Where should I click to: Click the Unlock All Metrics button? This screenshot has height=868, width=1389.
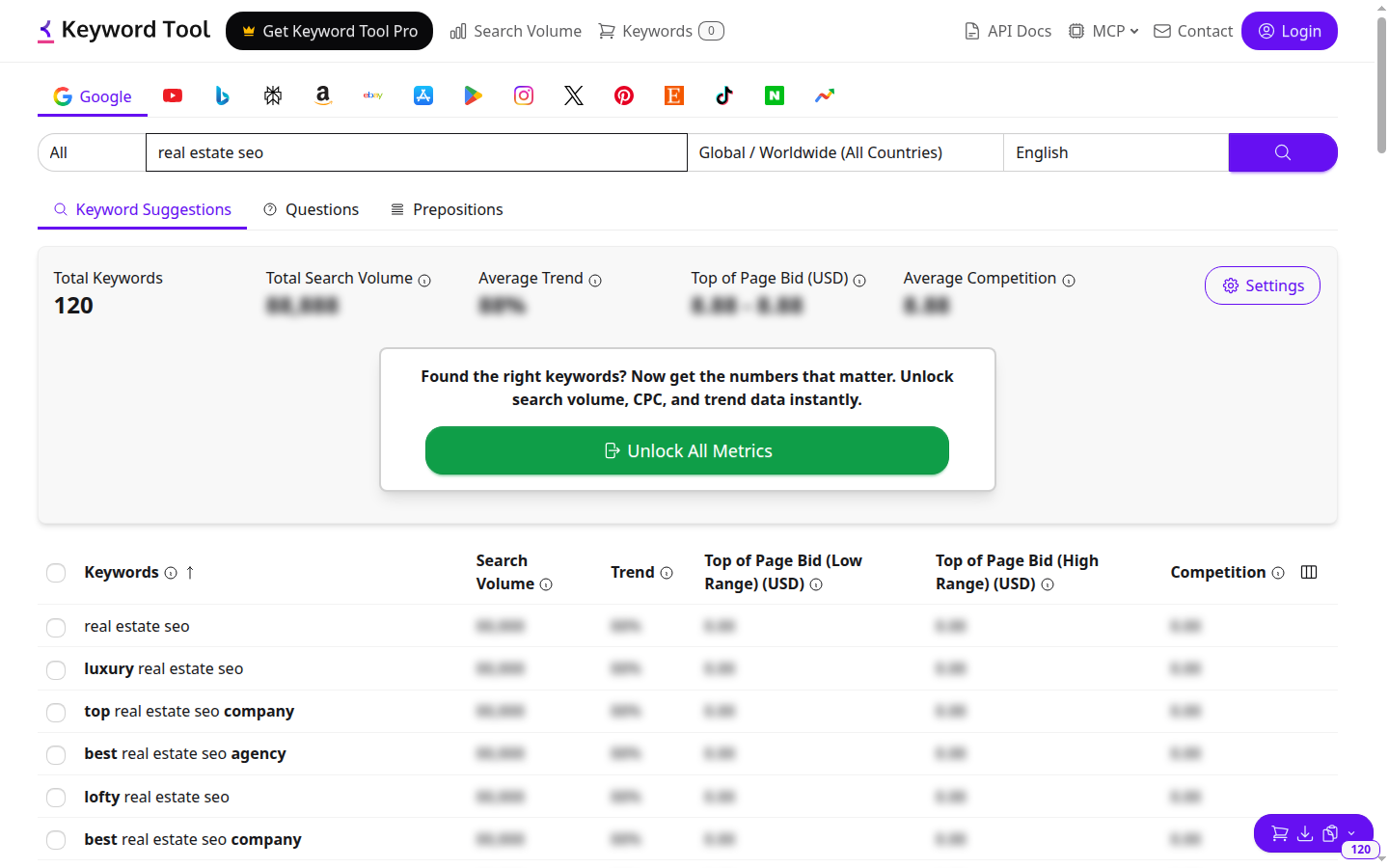click(x=687, y=450)
